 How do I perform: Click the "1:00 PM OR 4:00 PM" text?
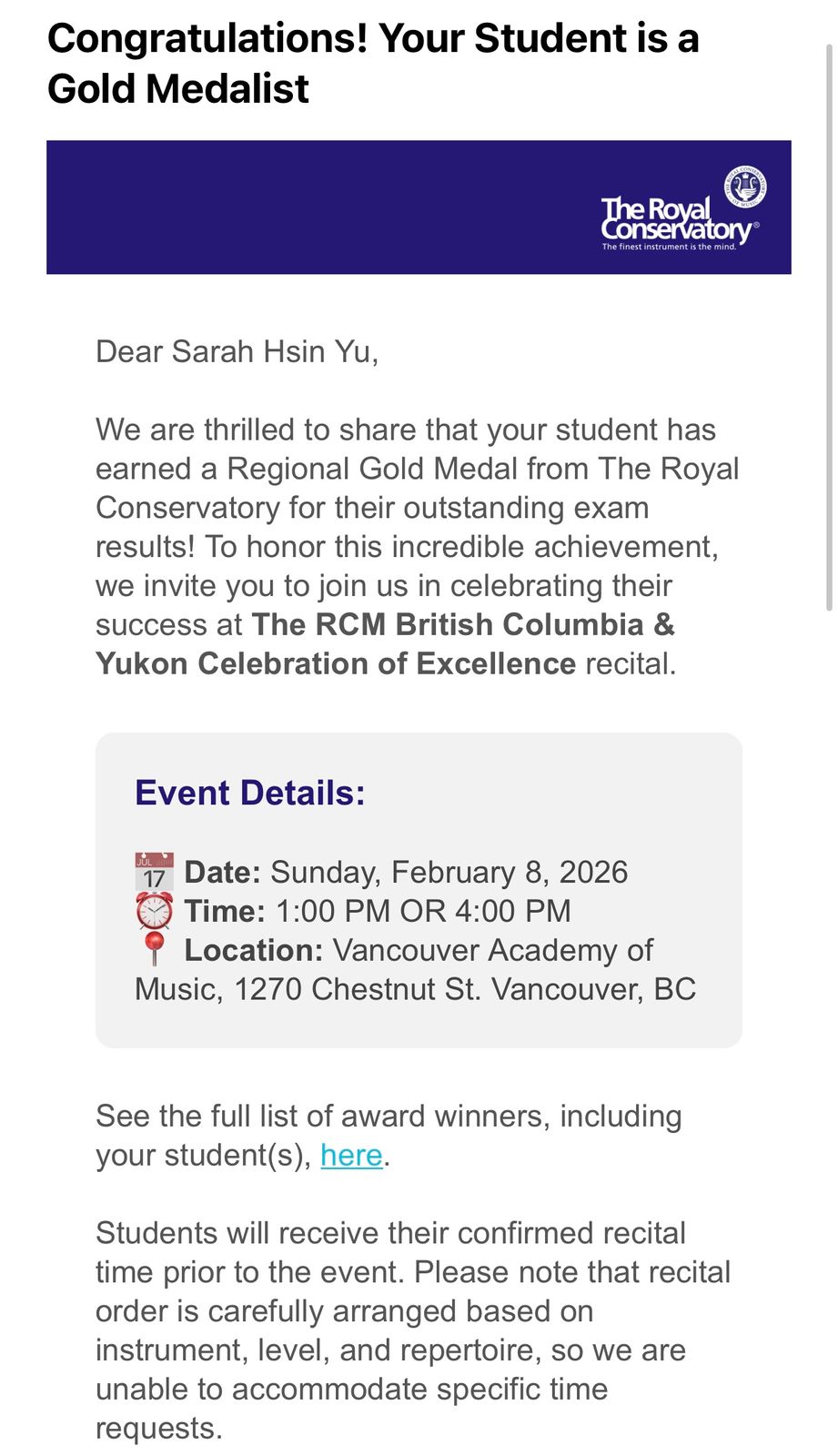tap(423, 911)
